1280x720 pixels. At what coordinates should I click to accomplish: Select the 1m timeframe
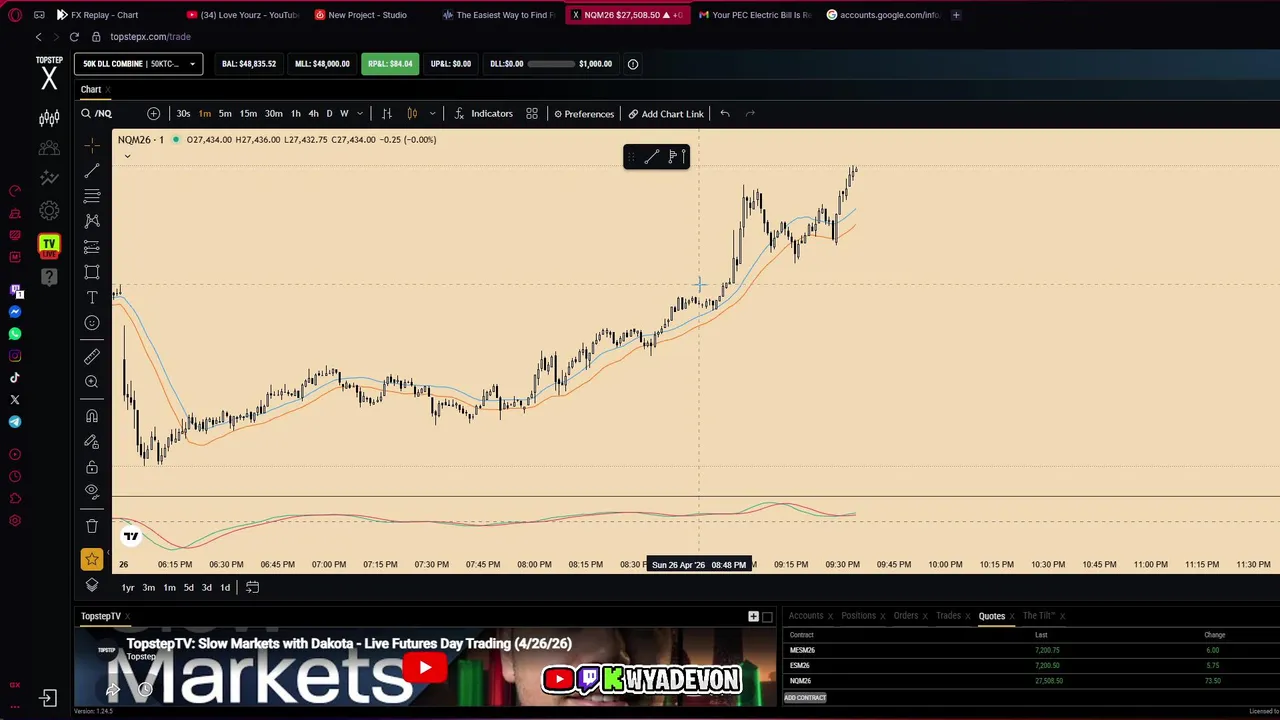tap(204, 114)
